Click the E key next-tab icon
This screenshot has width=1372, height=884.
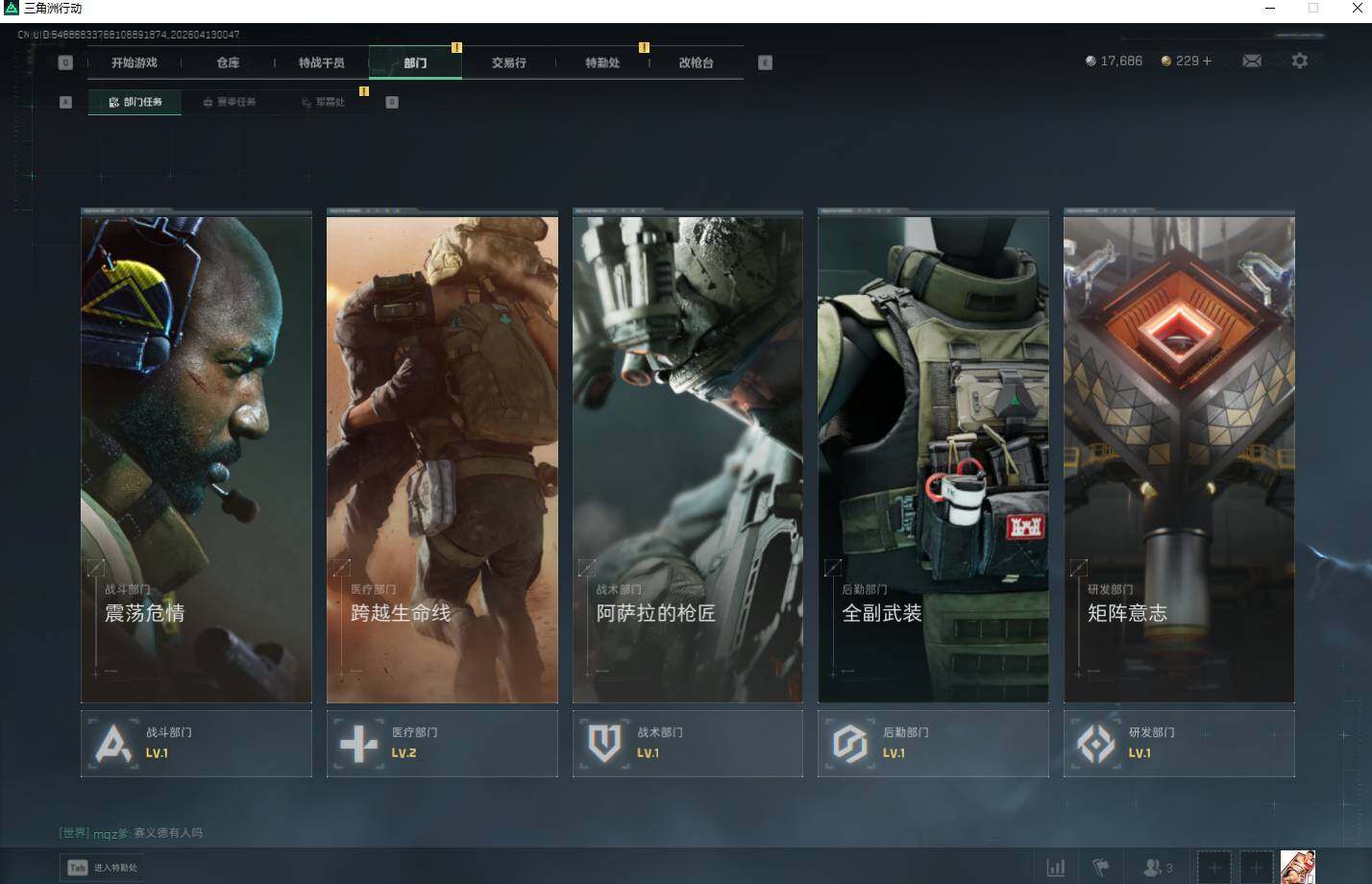point(765,62)
